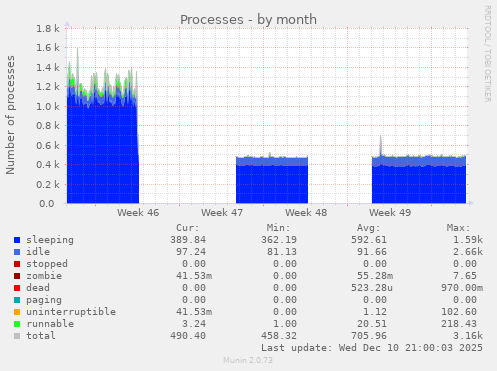Click the 'Number of processes' axis label

coord(10,115)
